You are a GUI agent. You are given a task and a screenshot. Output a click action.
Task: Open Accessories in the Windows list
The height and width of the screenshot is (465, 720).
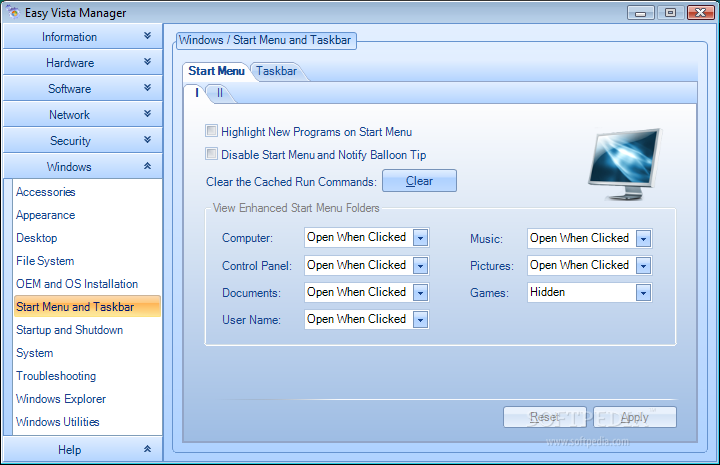[45, 192]
